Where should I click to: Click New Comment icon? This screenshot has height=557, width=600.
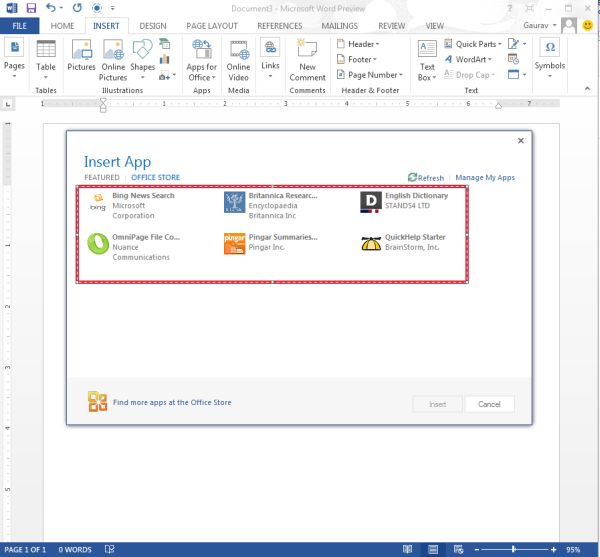pyautogui.click(x=307, y=60)
